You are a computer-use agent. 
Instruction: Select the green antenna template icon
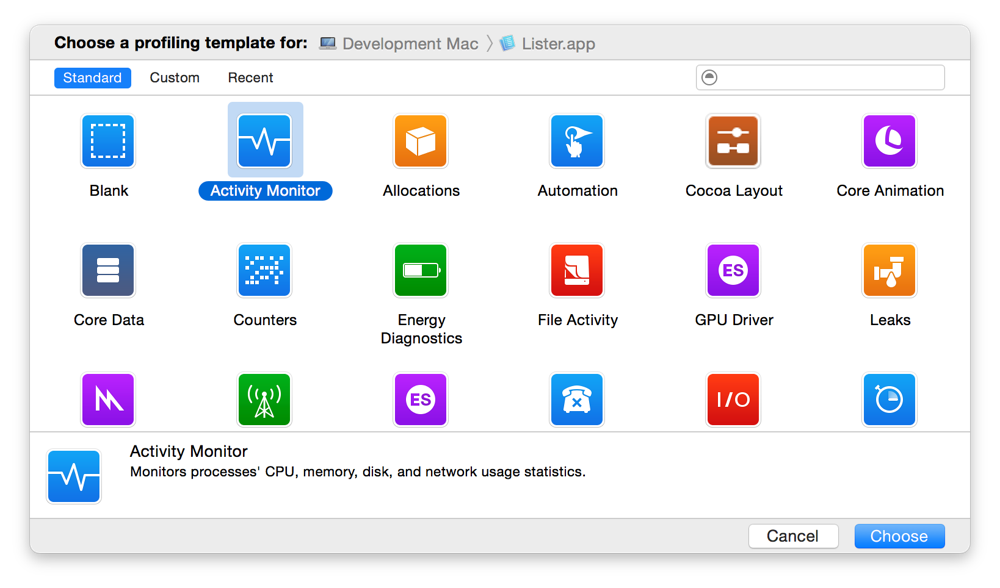tap(264, 400)
